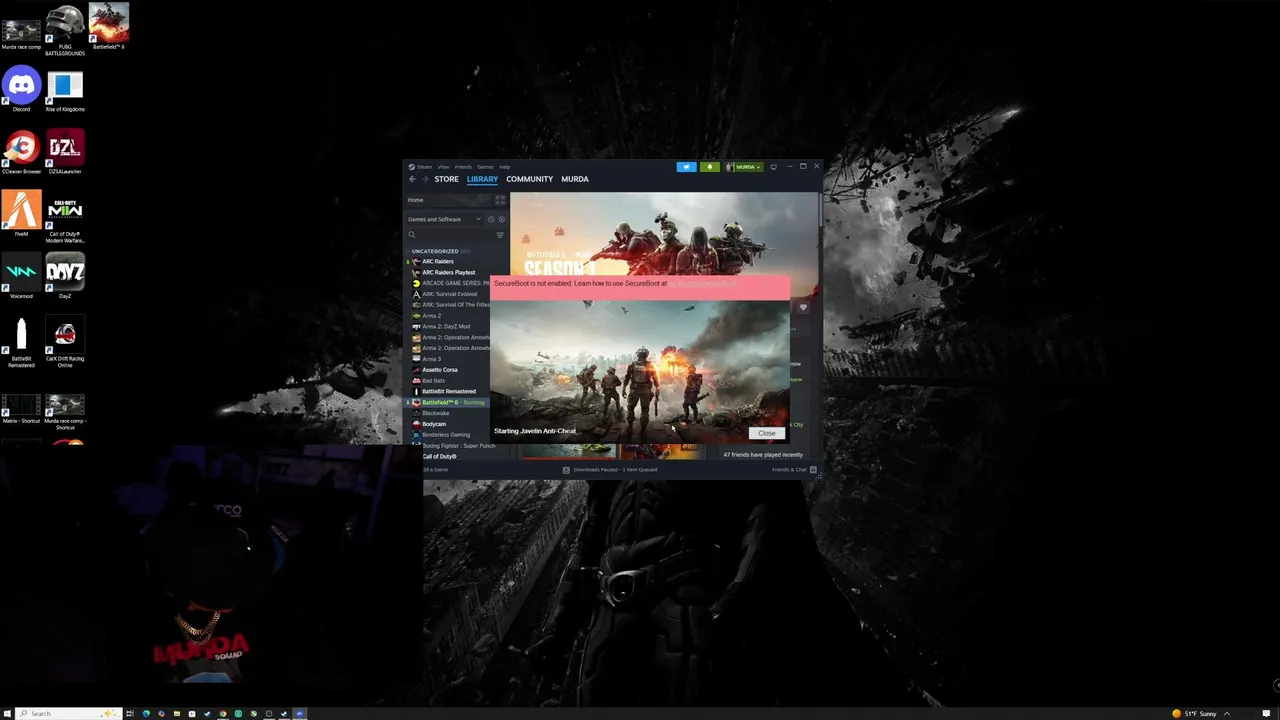The width and height of the screenshot is (1280, 720).
Task: Select BattleBit Remastered in Steam library list
Action: point(449,391)
